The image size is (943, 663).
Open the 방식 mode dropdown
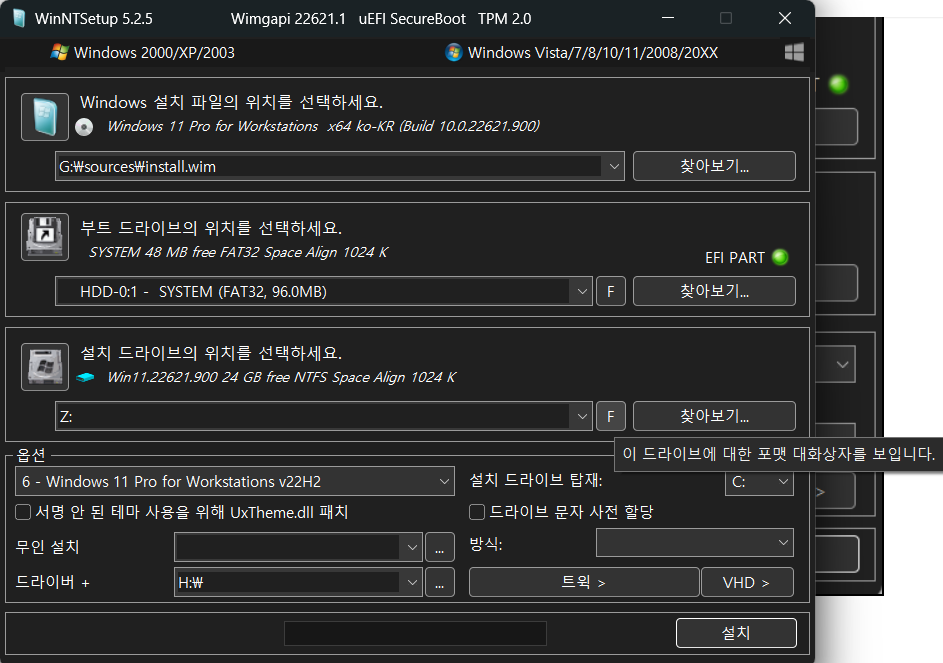pos(695,543)
